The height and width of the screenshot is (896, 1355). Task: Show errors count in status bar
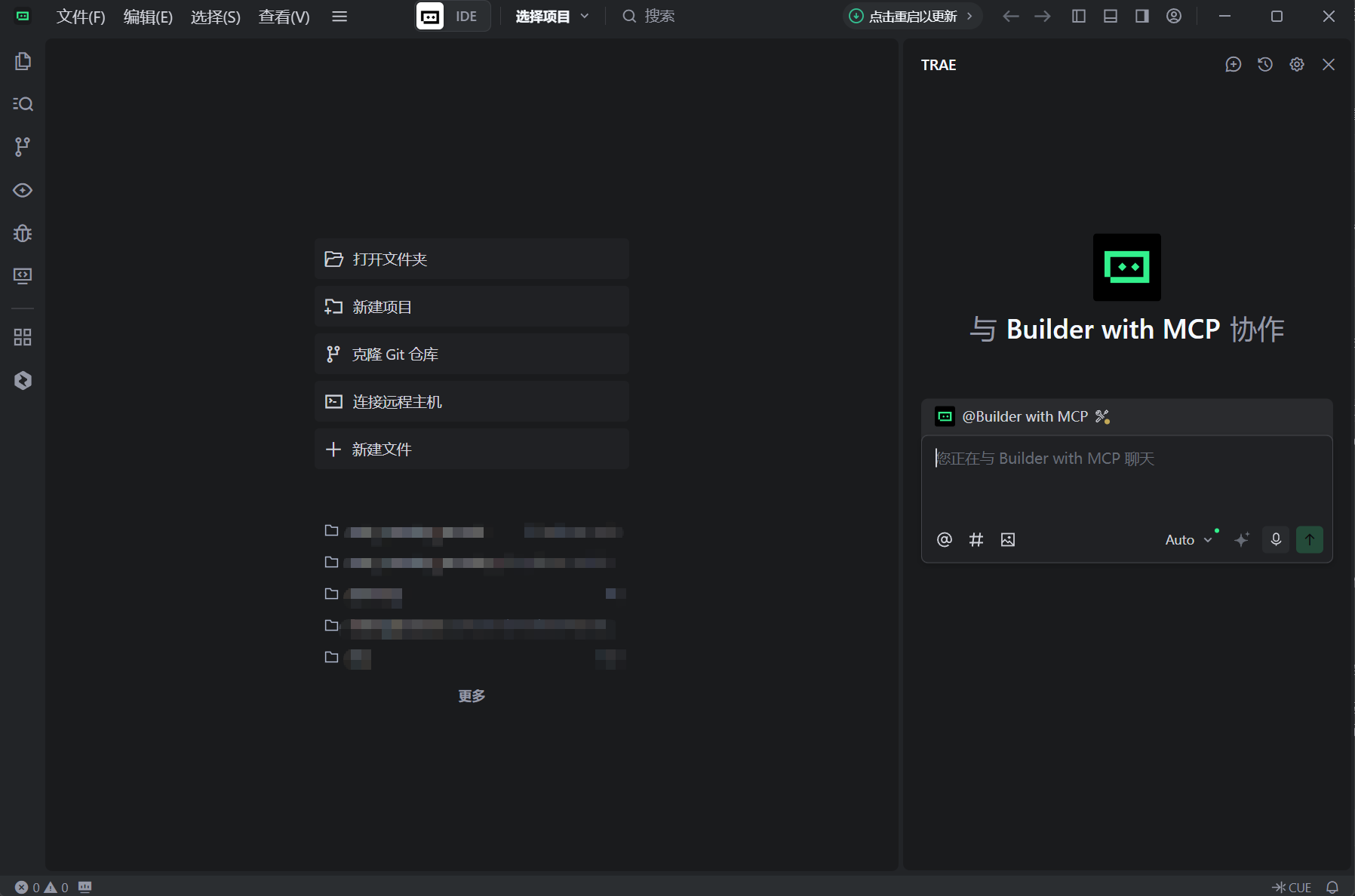coord(27,887)
